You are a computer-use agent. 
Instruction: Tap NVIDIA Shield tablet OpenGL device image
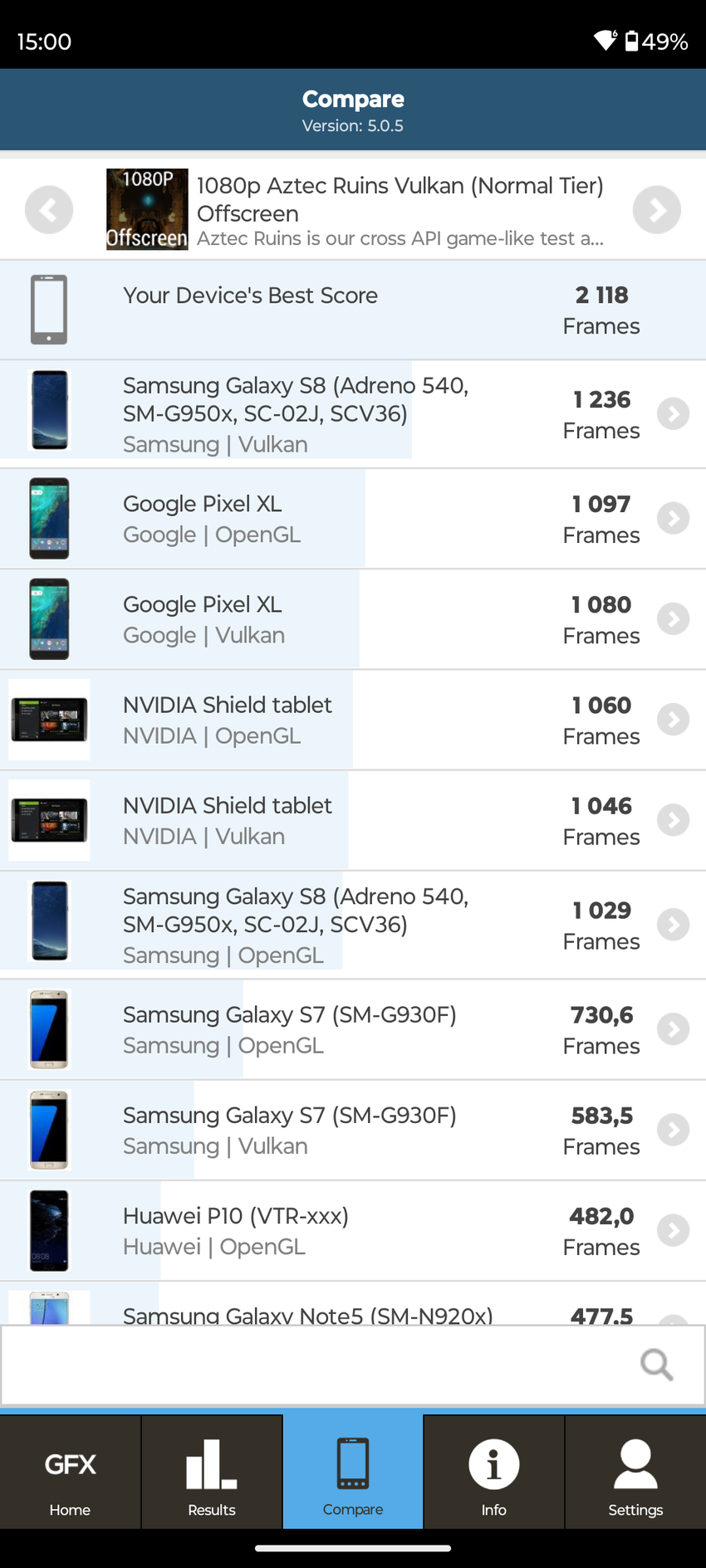[49, 720]
